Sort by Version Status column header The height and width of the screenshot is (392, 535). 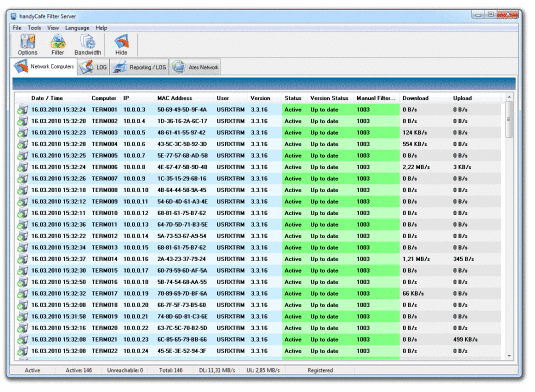tap(329, 98)
